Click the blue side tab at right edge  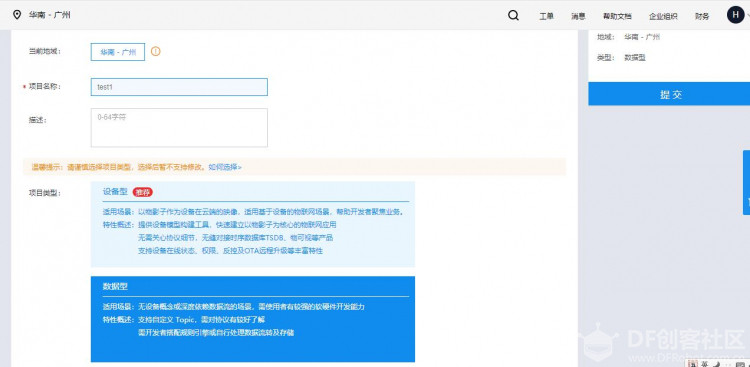746,182
